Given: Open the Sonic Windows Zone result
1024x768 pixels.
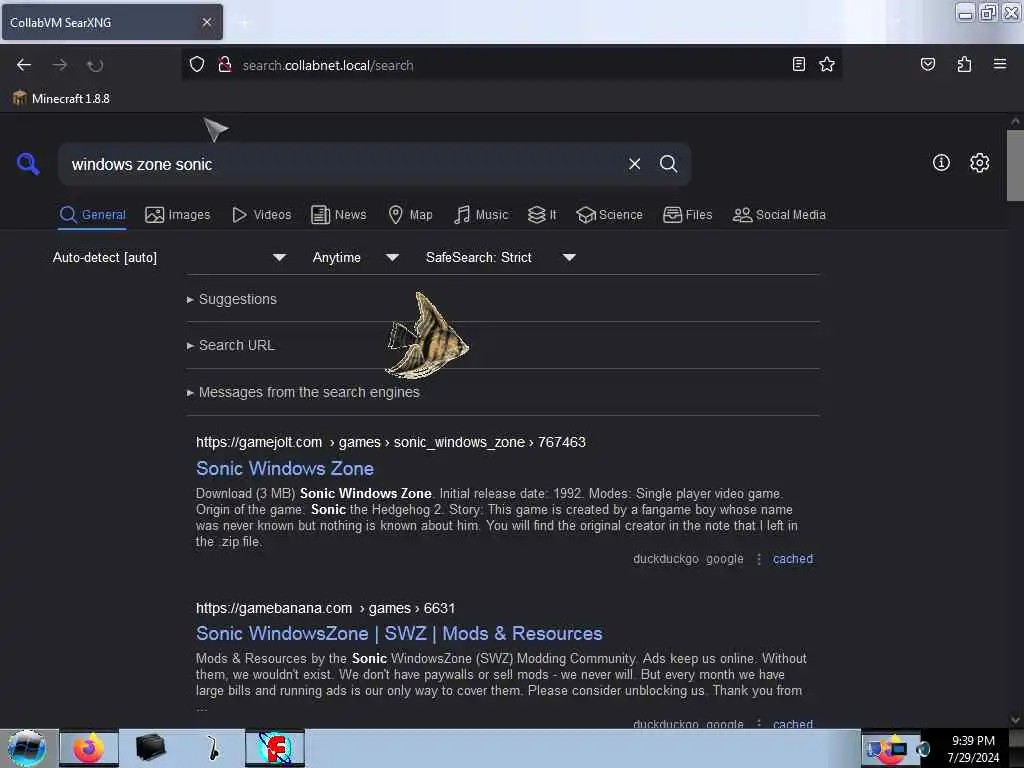Looking at the screenshot, I should click(x=285, y=468).
